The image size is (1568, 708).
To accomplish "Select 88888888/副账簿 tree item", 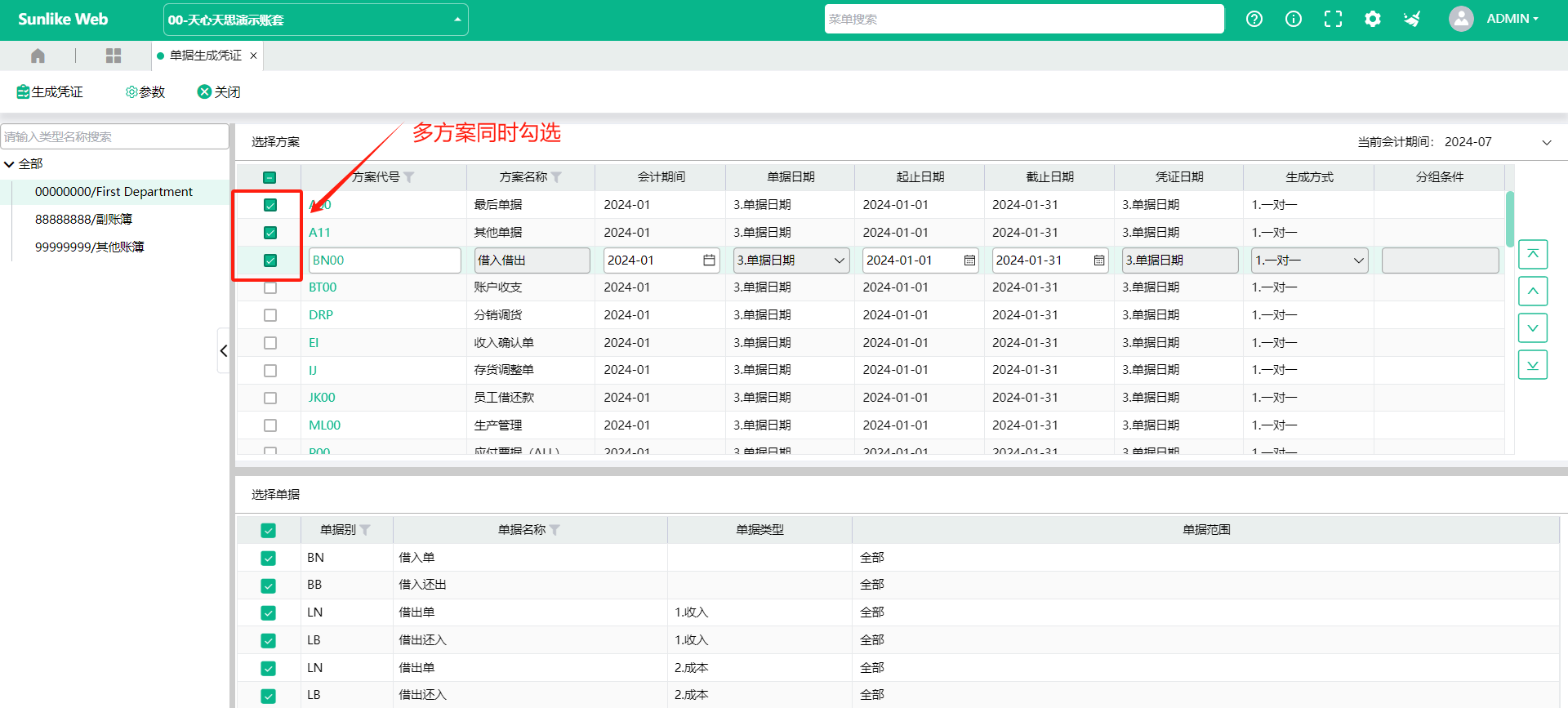I will pyautogui.click(x=83, y=220).
